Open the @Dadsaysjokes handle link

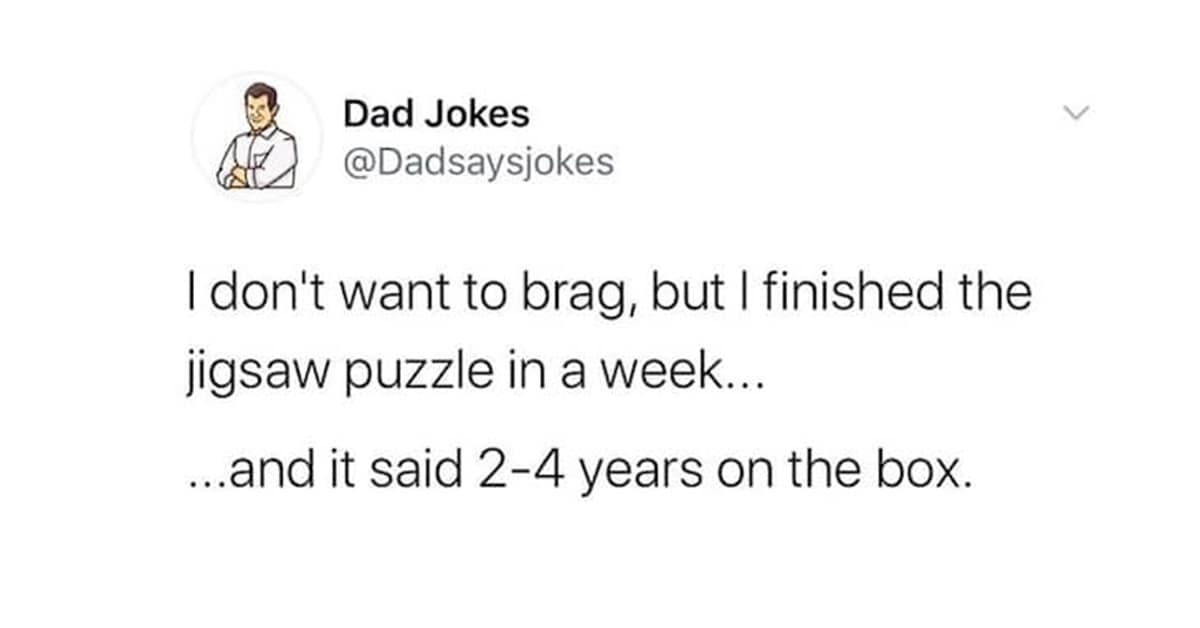(x=478, y=162)
